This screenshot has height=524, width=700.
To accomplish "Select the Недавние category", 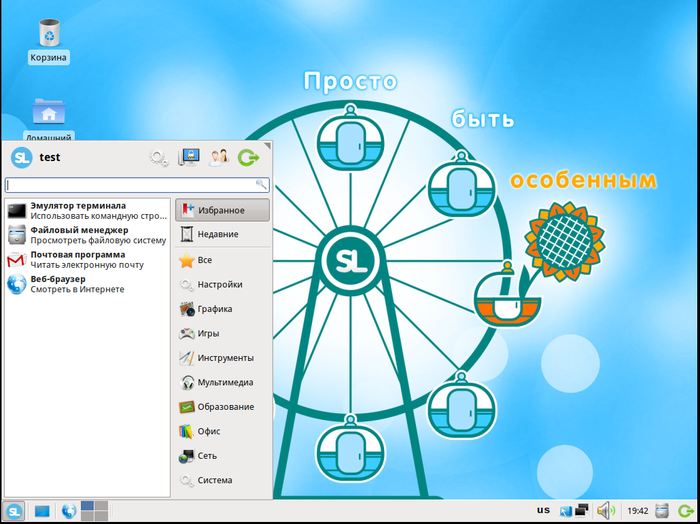I will pos(222,235).
